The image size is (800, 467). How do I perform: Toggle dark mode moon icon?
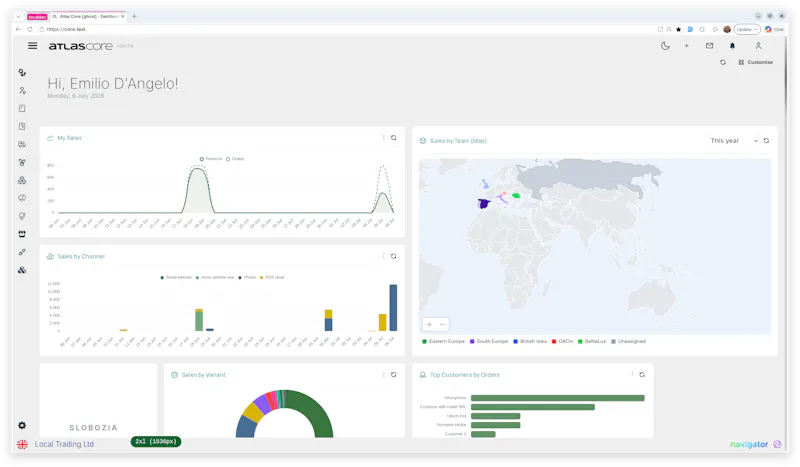coord(665,46)
